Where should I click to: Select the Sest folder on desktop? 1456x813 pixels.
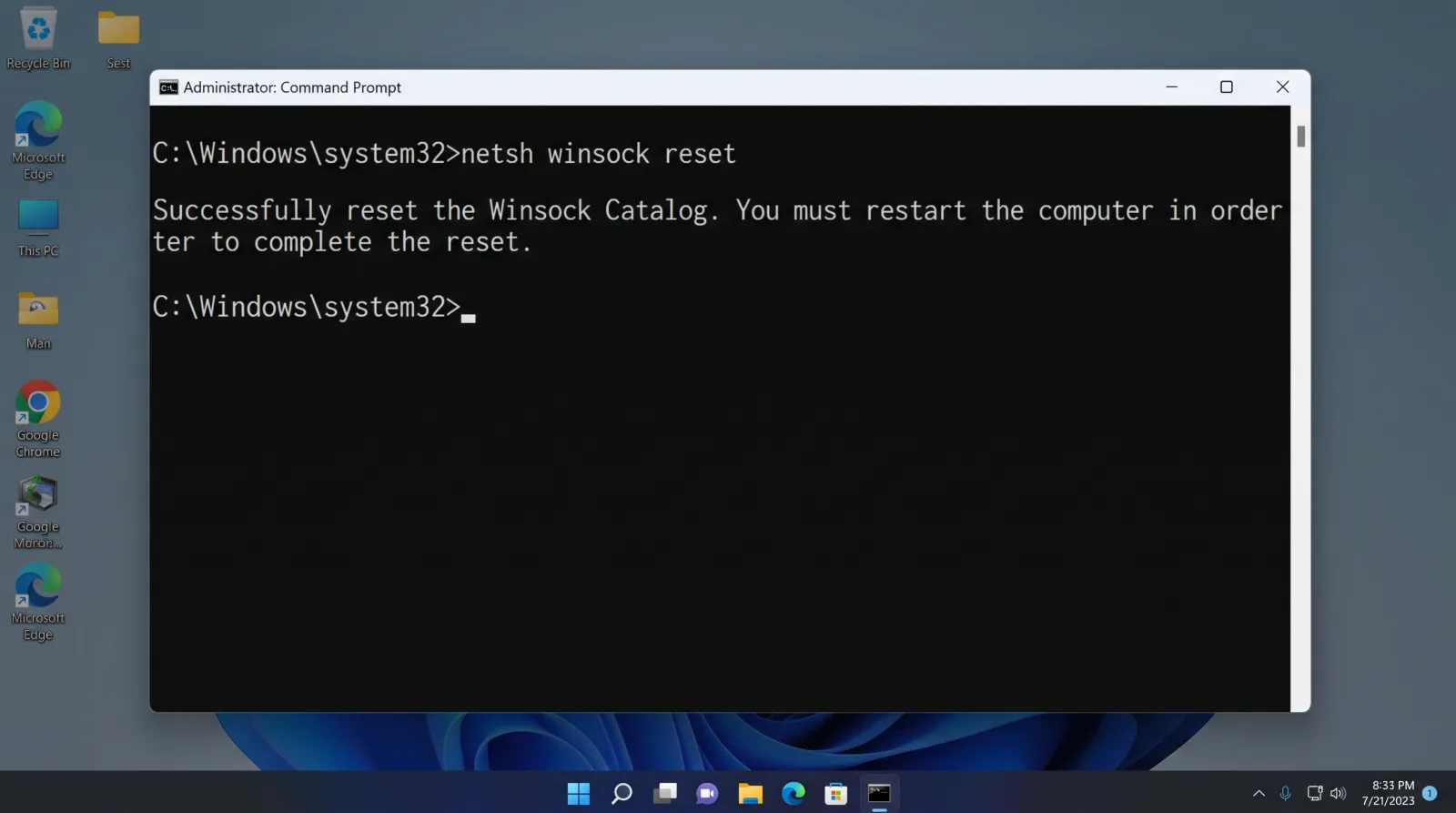118,38
